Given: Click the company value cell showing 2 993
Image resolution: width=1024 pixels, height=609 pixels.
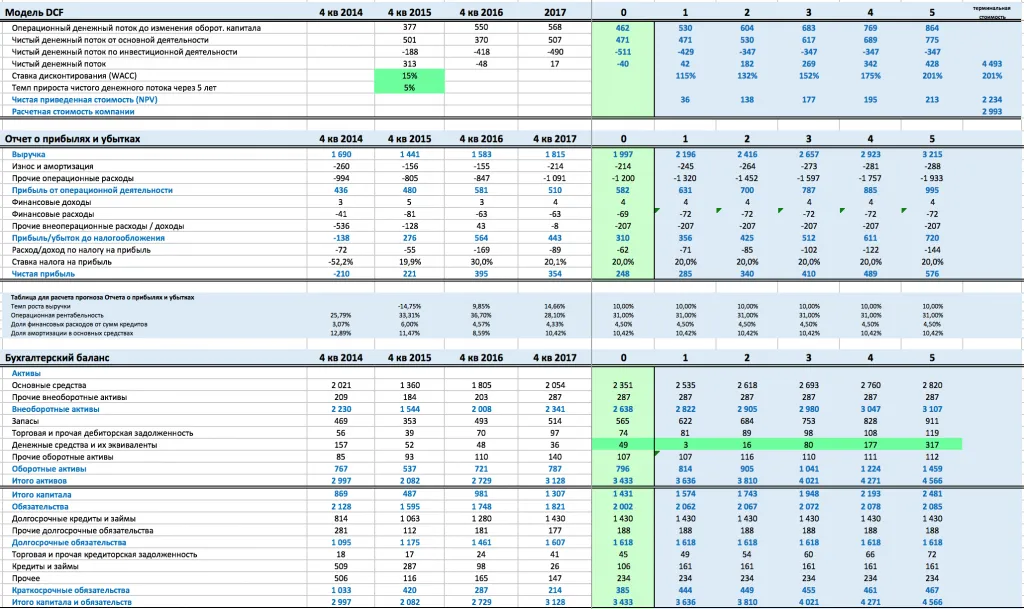Looking at the screenshot, I should pyautogui.click(x=991, y=112).
